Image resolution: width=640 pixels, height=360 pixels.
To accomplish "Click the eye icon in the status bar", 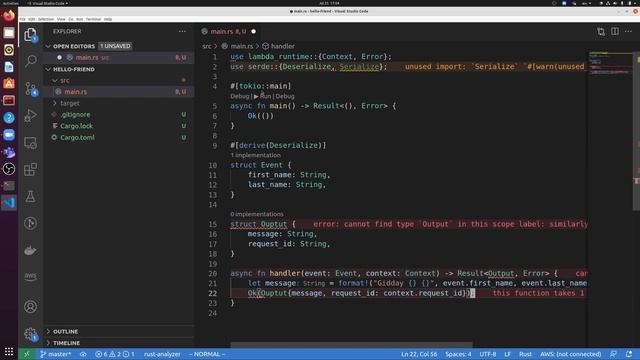I will (x=83, y=354).
